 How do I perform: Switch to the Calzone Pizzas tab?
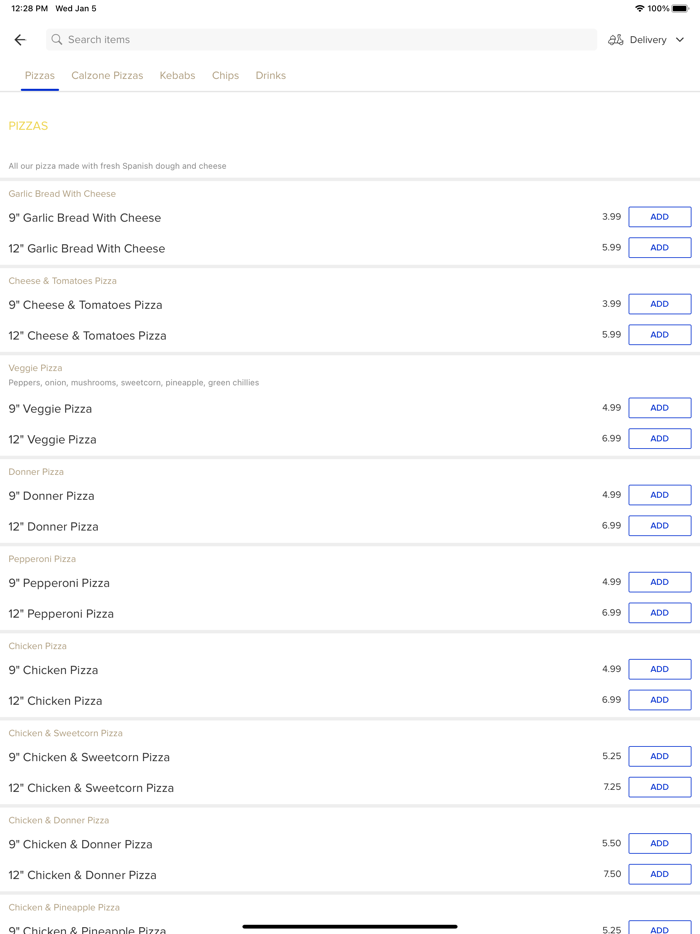[107, 76]
